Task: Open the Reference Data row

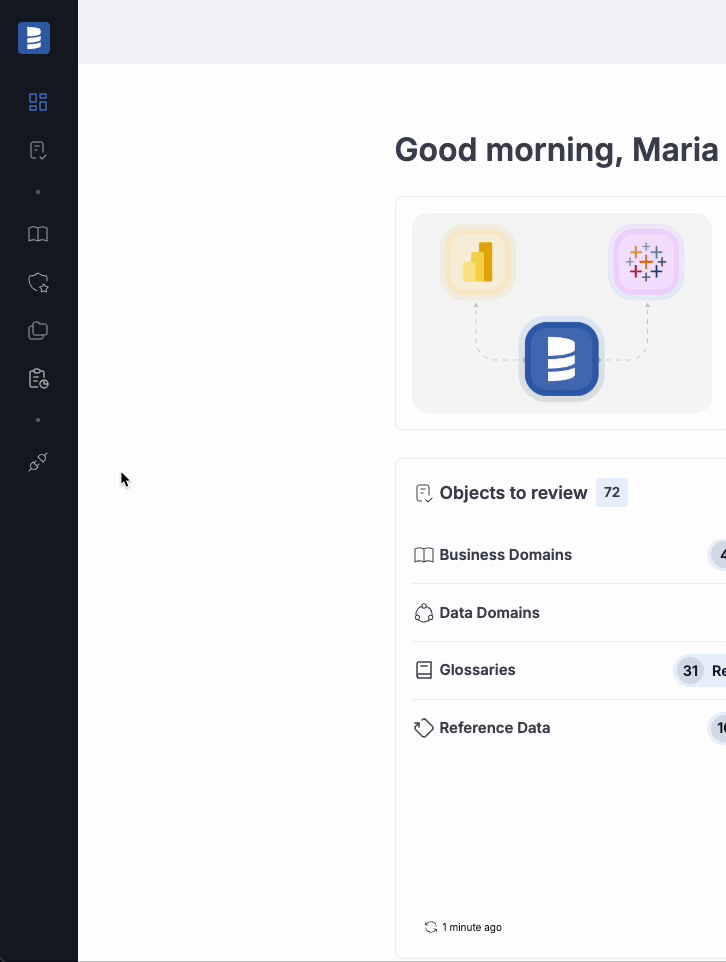Action: coord(569,728)
